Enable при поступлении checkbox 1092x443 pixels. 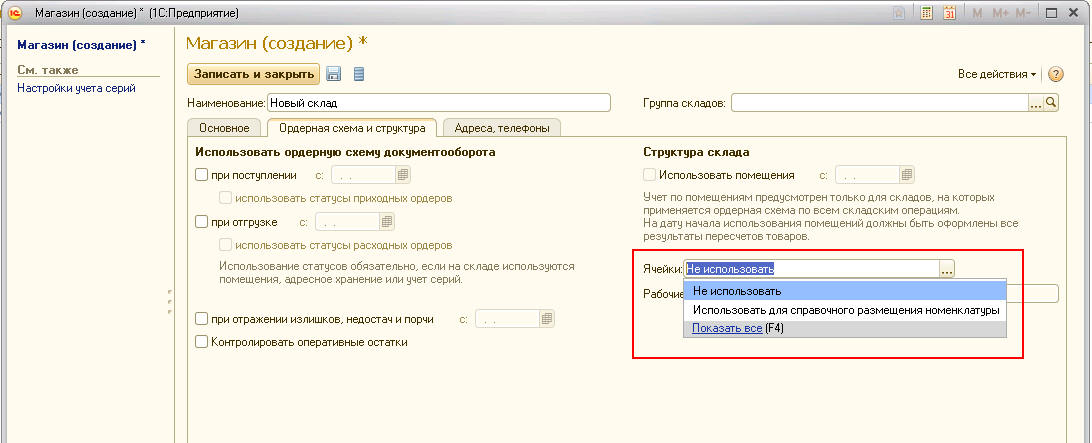coord(202,175)
